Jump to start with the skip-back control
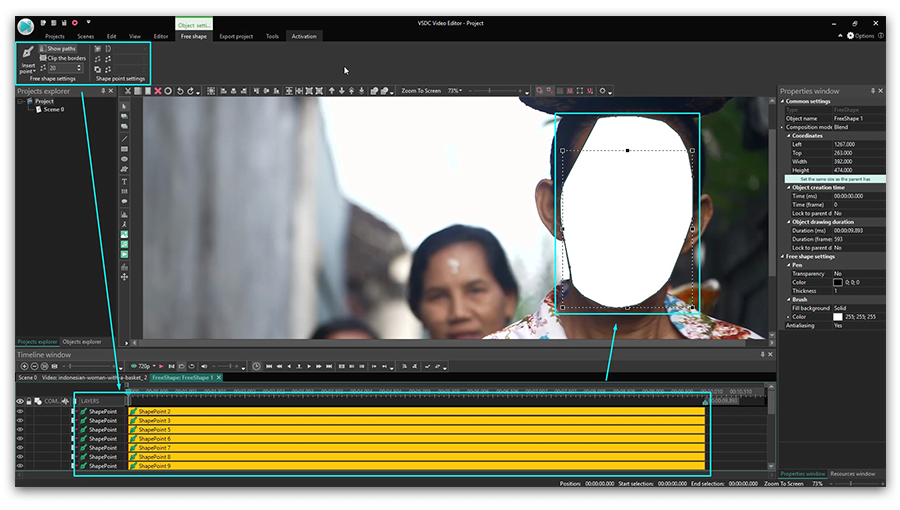The height and width of the screenshot is (510, 900). tap(269, 367)
